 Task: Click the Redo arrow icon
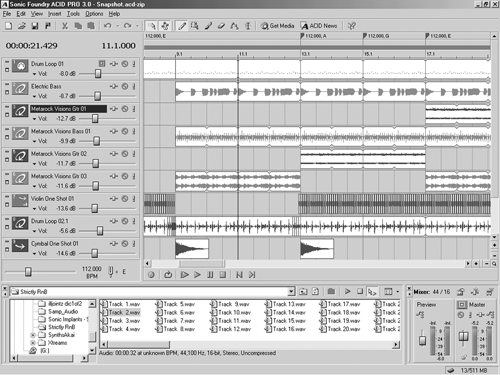127,26
